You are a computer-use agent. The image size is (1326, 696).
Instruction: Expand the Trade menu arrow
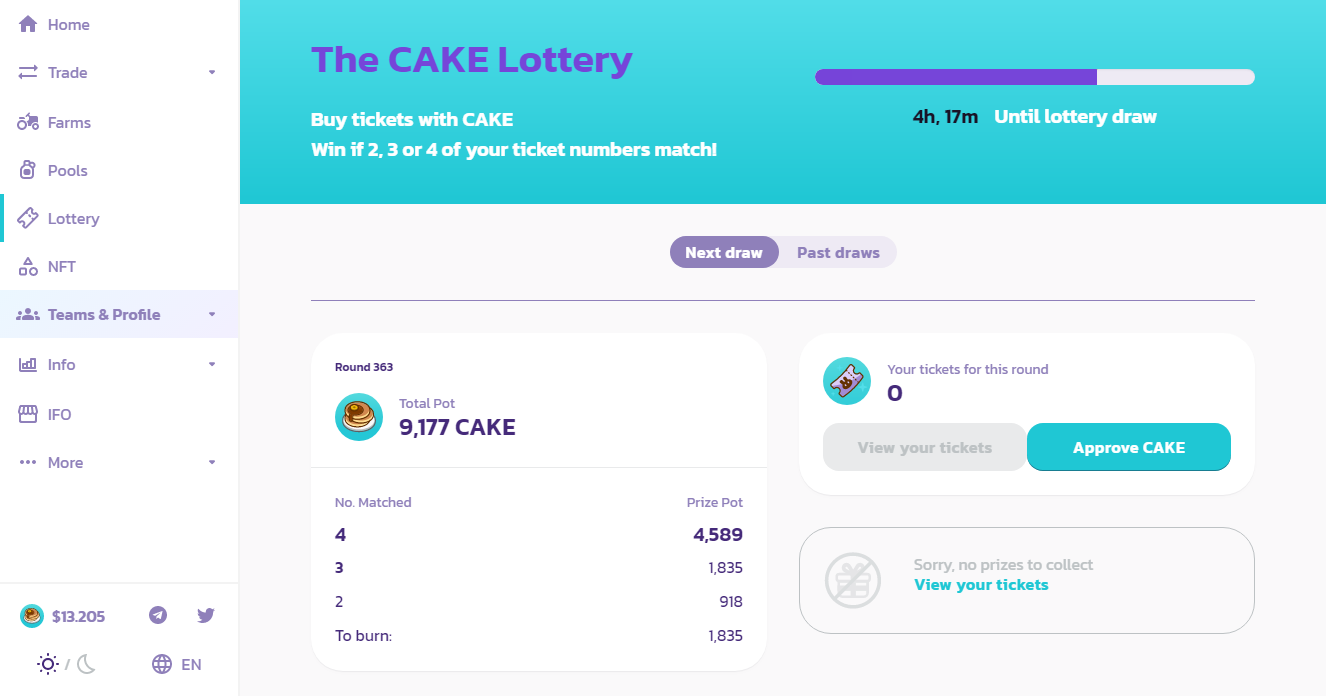click(212, 72)
